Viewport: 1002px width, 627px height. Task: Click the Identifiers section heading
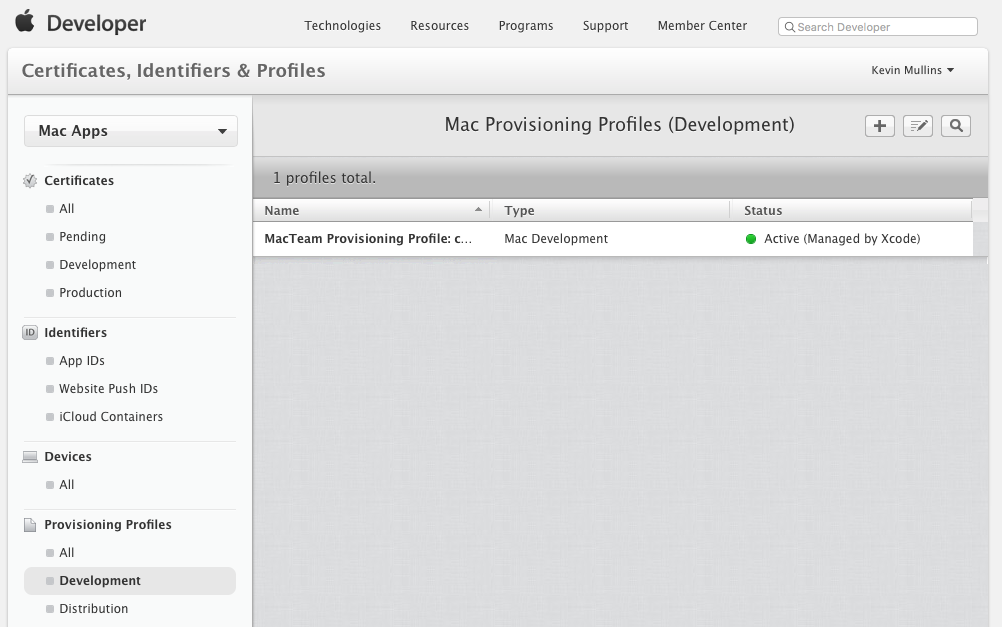(75, 332)
